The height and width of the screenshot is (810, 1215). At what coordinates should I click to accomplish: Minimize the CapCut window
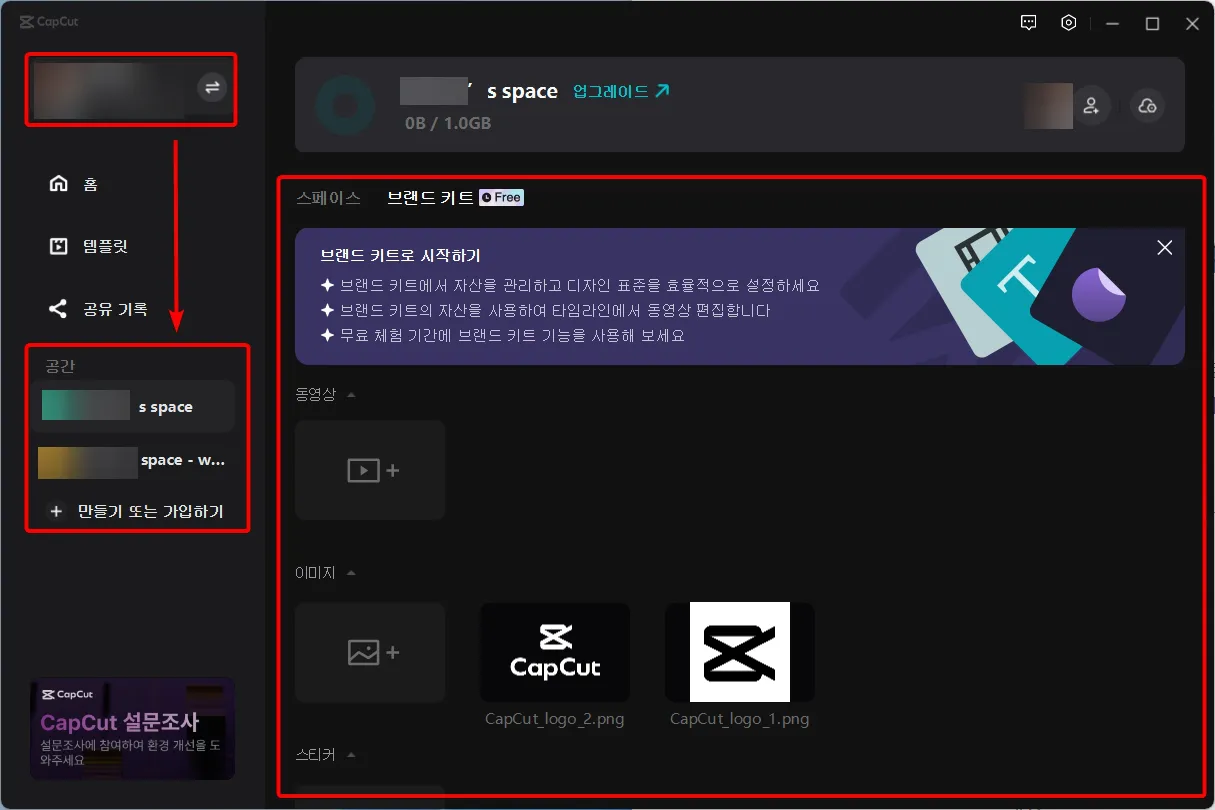pos(1112,23)
